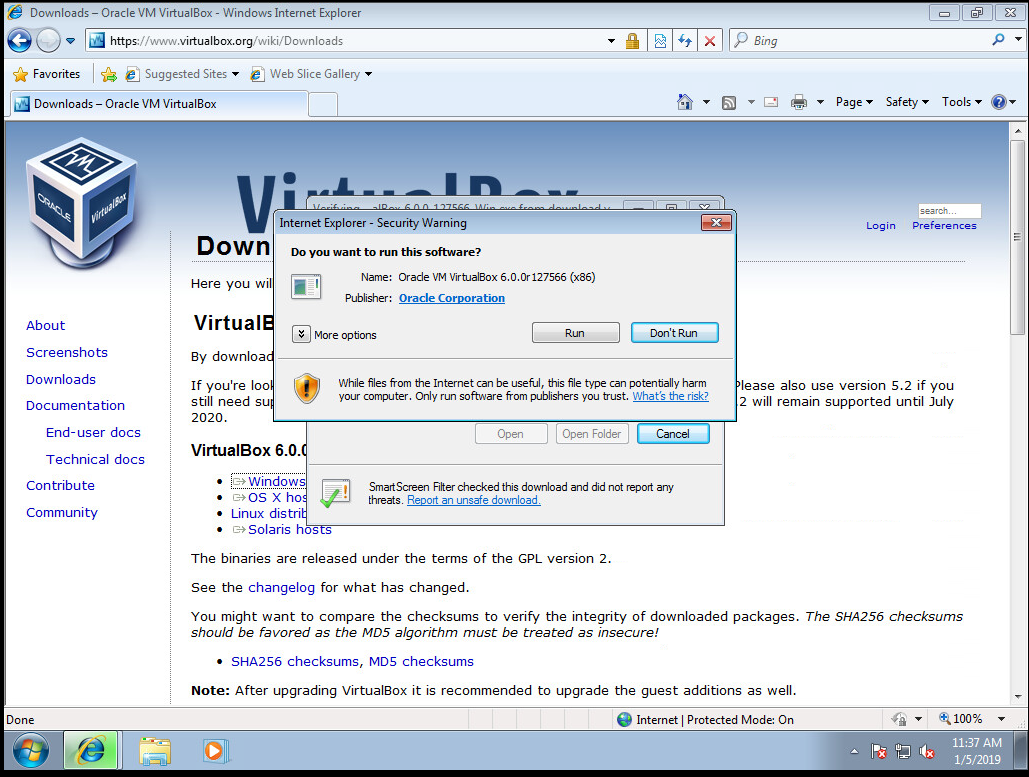This screenshot has width=1029, height=777.
Task: Click the red Stop loading icon
Action: pyautogui.click(x=709, y=41)
